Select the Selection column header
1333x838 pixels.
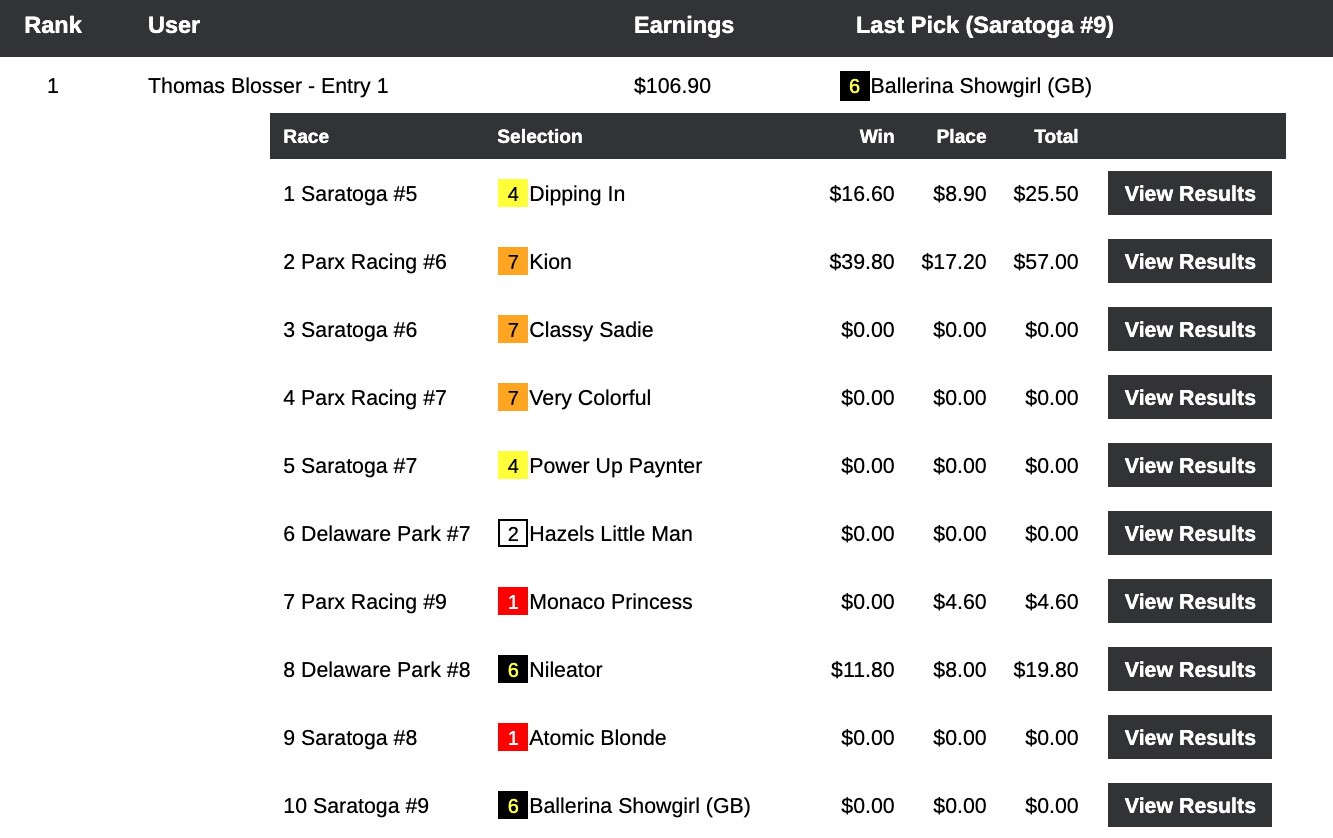pyautogui.click(x=539, y=137)
